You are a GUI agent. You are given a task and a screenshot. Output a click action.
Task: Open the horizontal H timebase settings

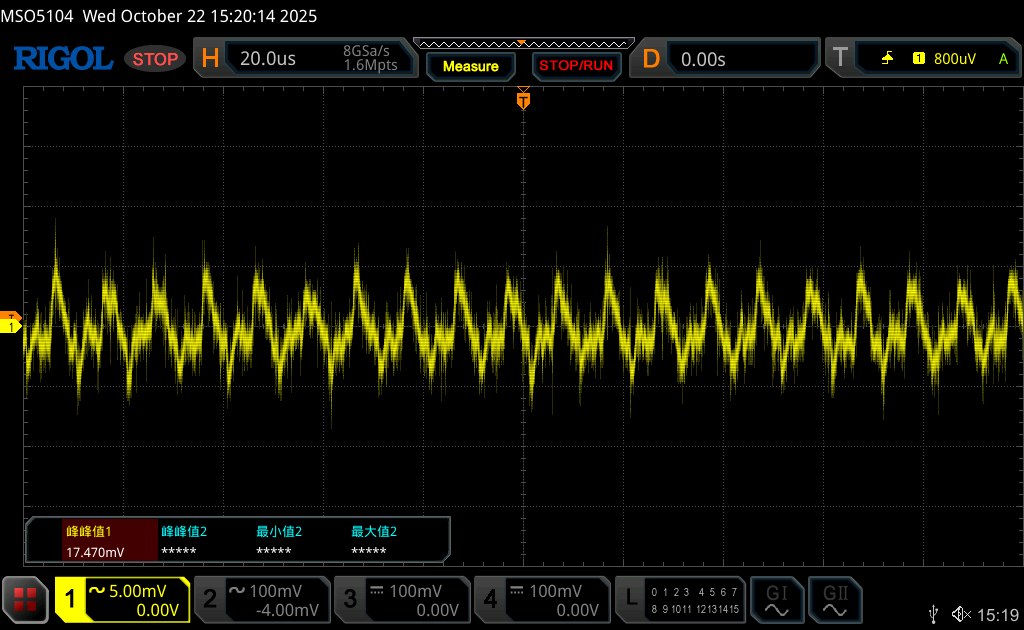[x=210, y=59]
